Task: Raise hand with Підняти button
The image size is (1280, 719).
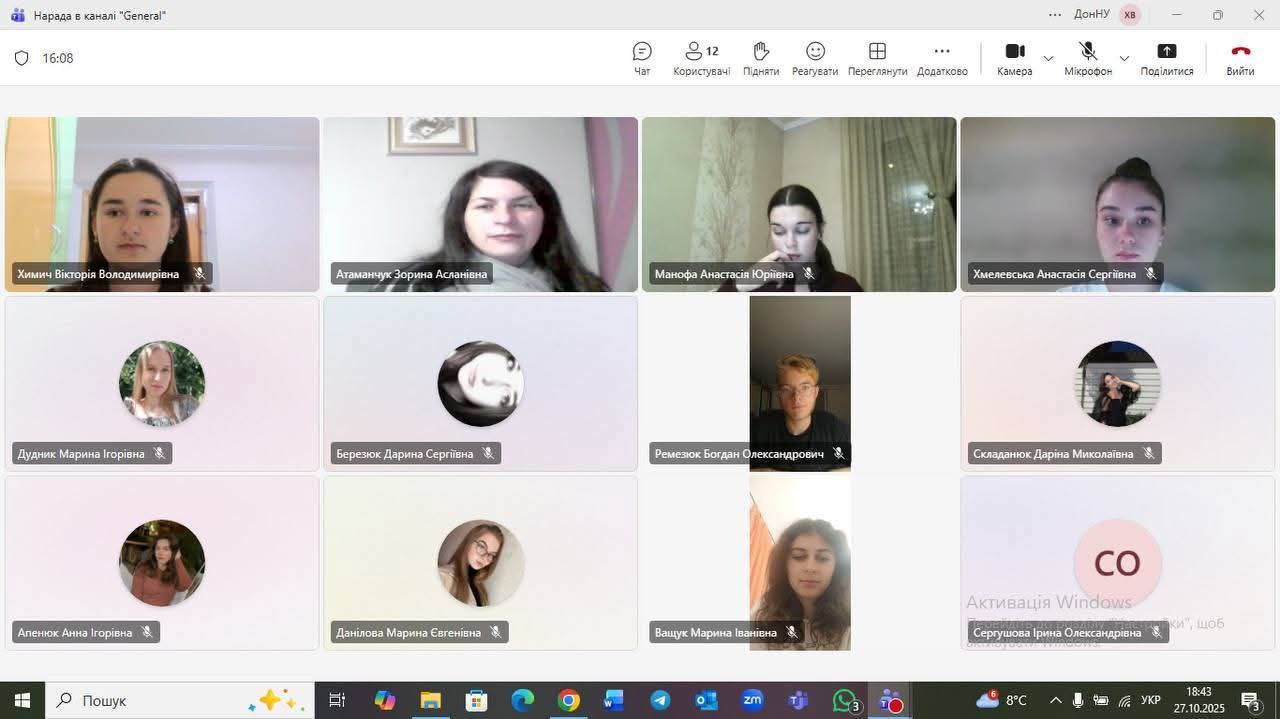Action: 760,58
